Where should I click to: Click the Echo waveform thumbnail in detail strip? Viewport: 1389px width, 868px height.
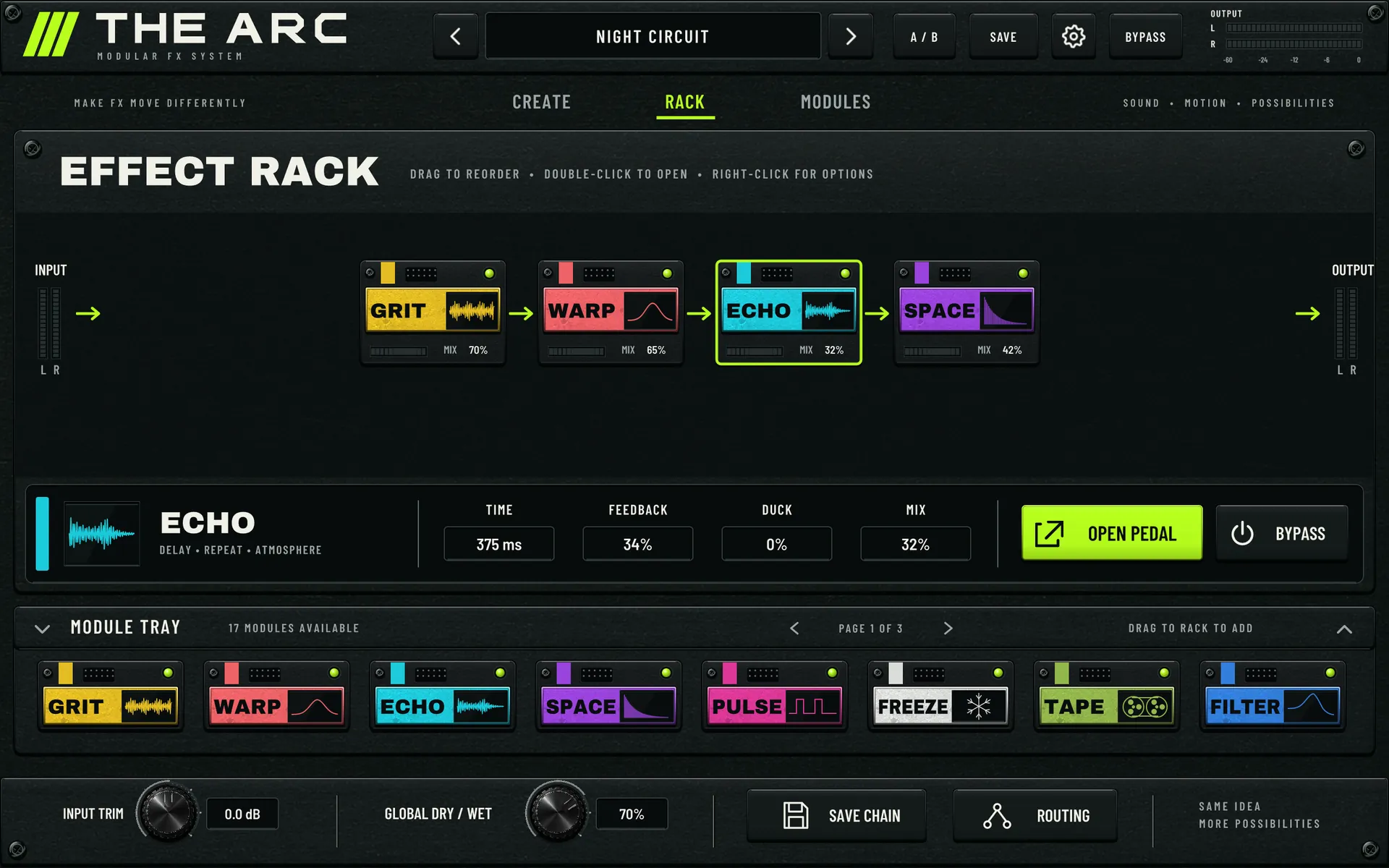point(101,534)
